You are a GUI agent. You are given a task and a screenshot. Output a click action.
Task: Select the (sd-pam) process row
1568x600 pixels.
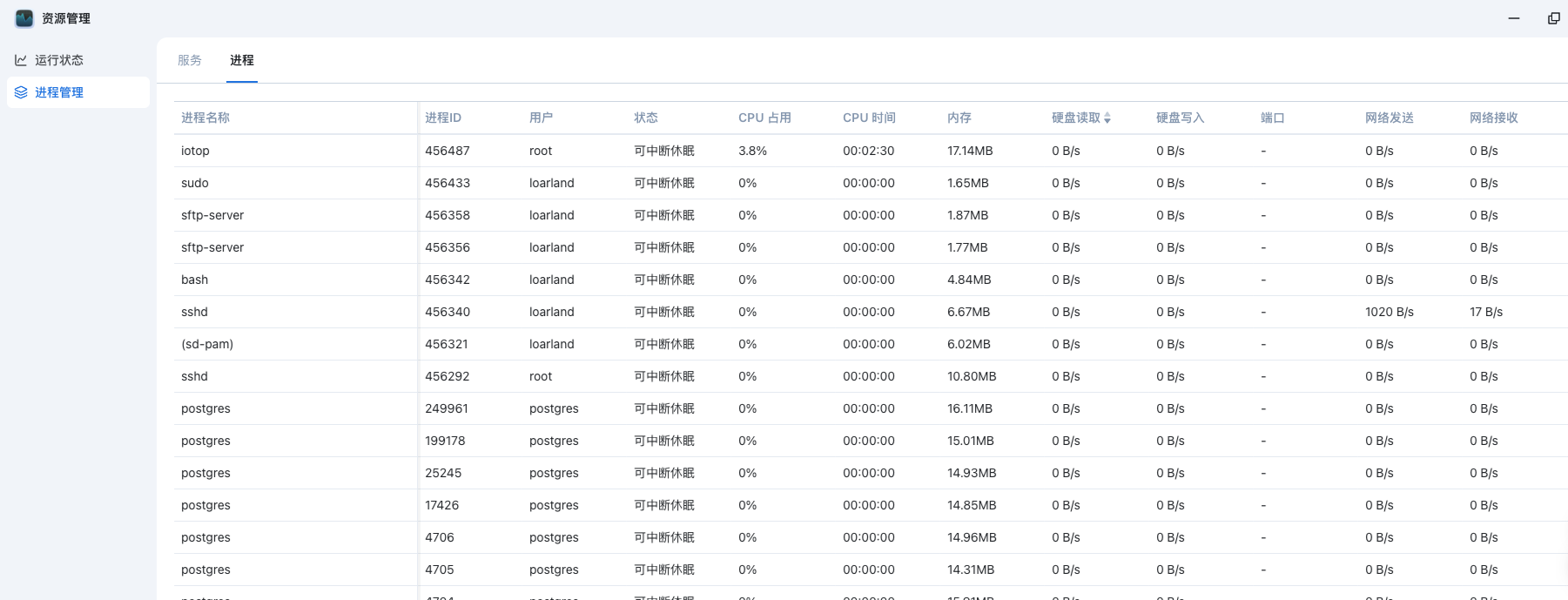(x=871, y=344)
